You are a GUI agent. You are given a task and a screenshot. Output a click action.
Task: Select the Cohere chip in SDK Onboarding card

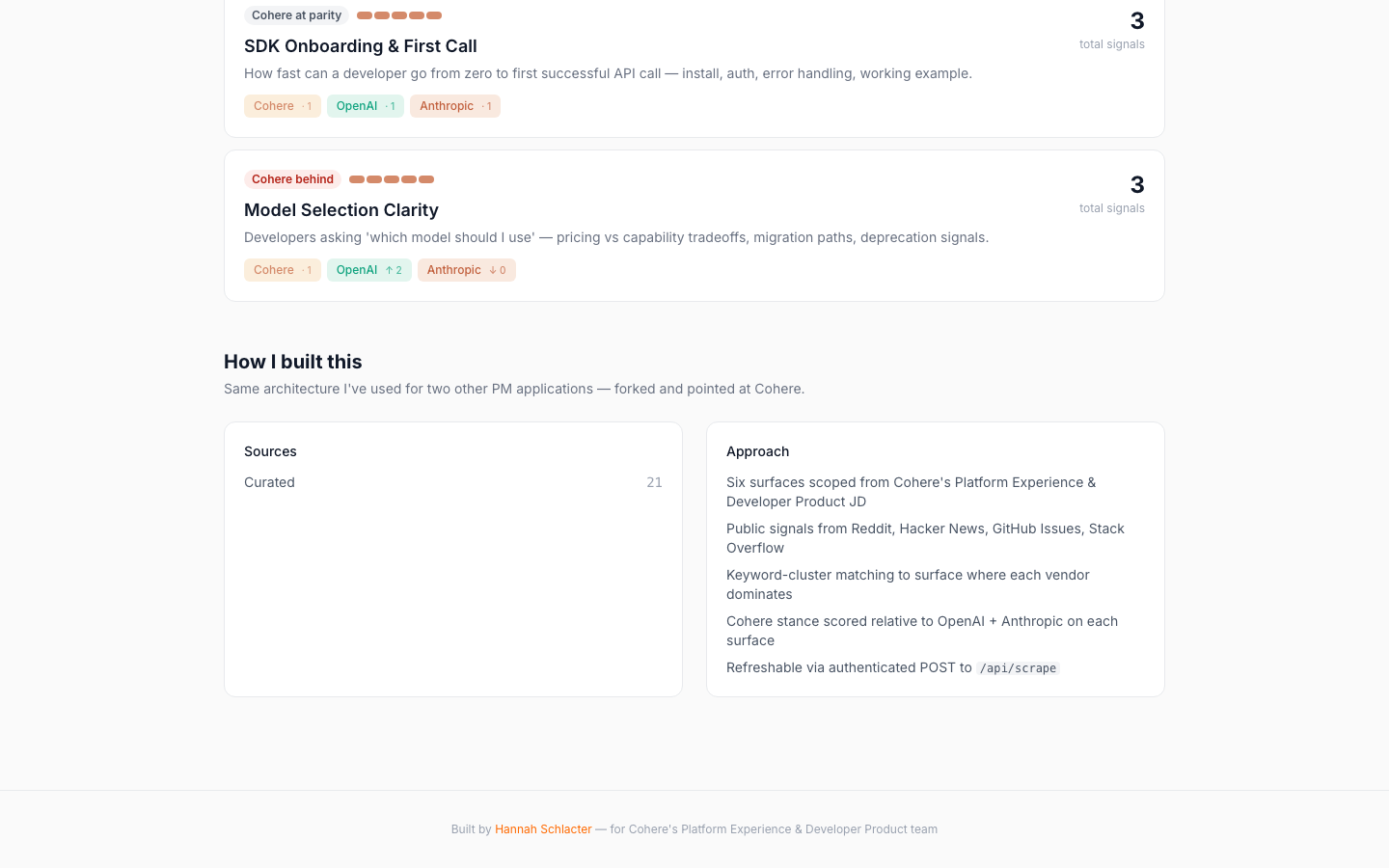[x=283, y=106]
